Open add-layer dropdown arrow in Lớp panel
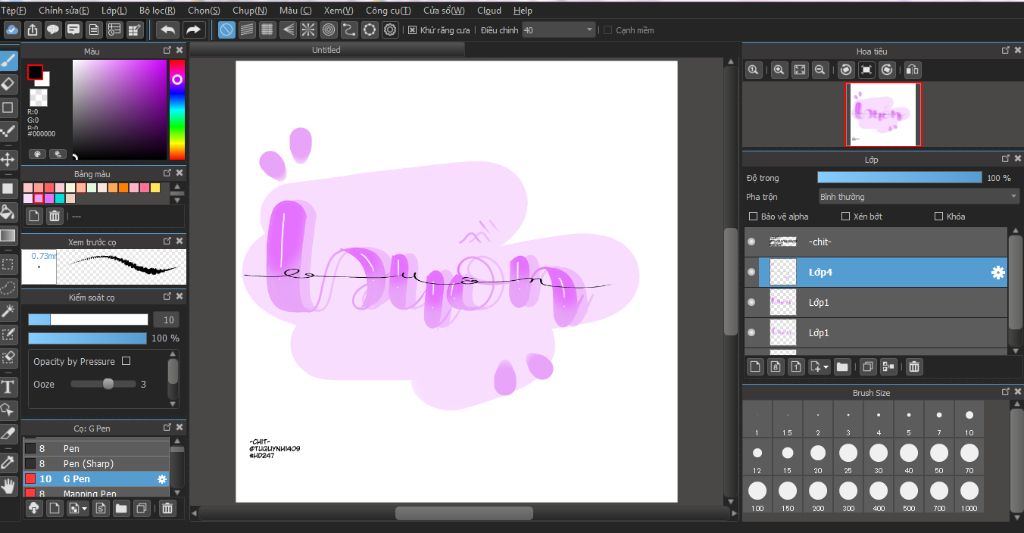This screenshot has height=533, width=1024. click(x=826, y=367)
